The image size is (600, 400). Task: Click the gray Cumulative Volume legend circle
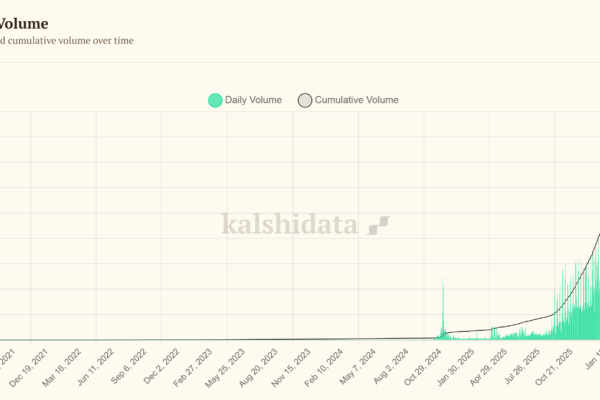(x=305, y=100)
